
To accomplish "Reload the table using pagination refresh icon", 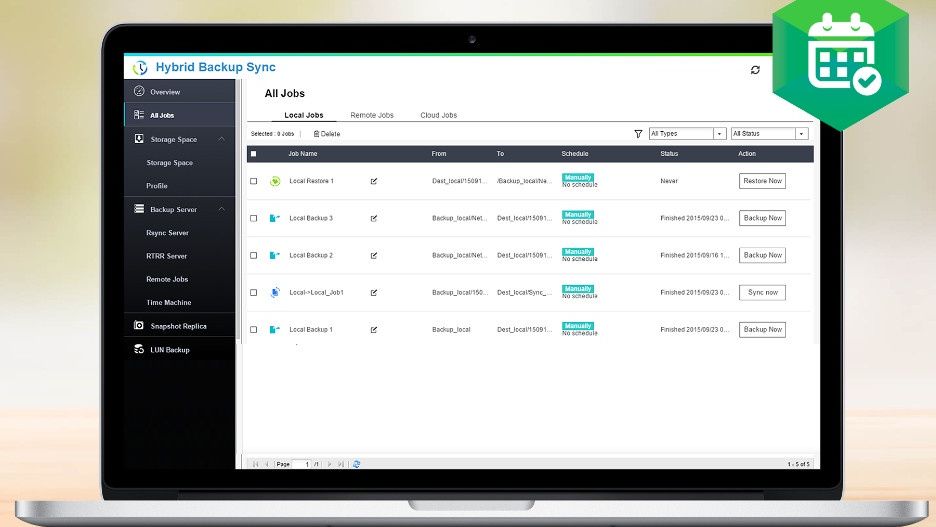I will 356,464.
